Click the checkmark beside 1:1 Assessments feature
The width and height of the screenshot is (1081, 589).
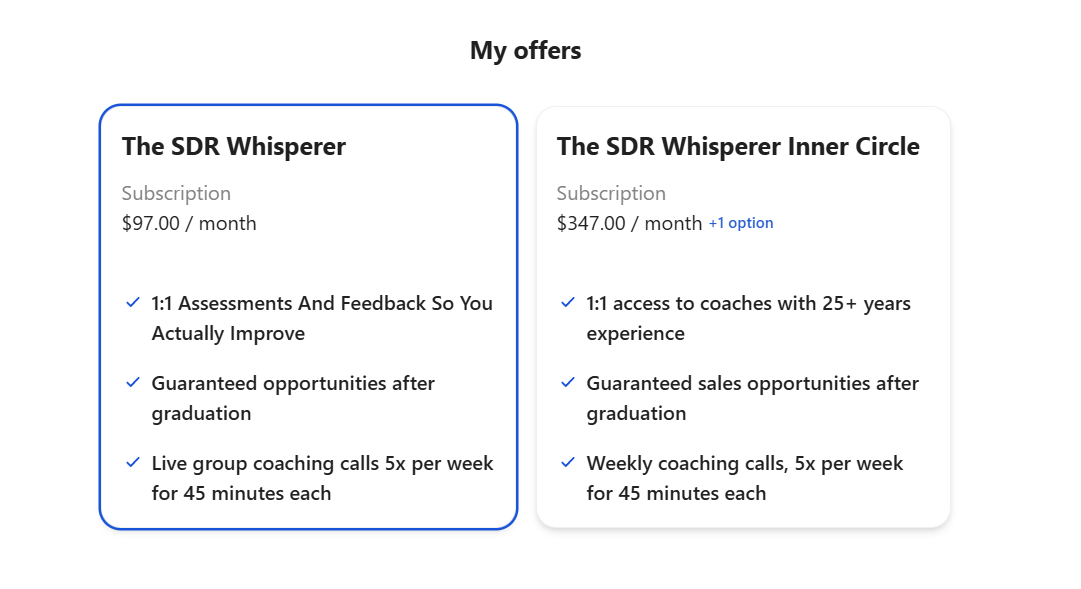click(x=131, y=302)
